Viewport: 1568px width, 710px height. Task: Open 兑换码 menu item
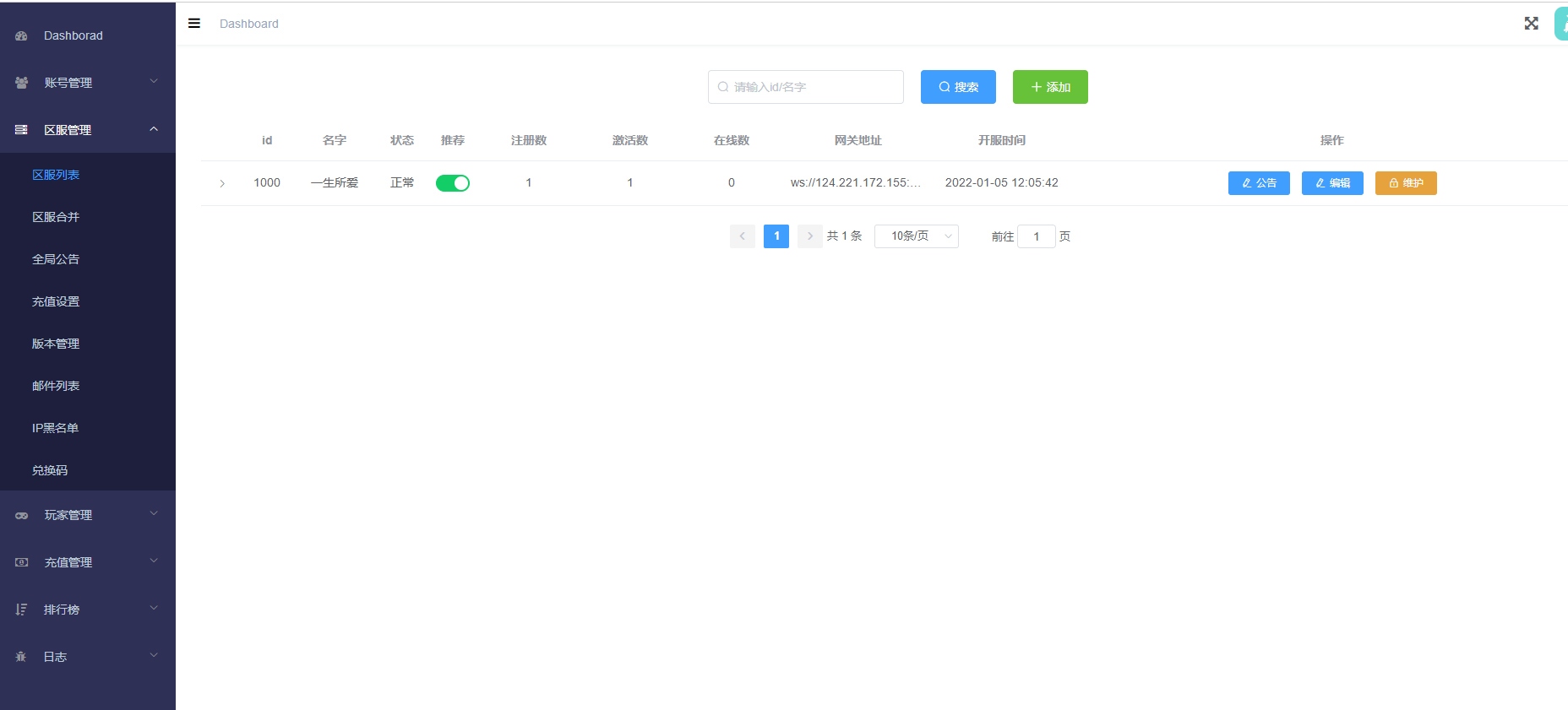click(x=88, y=470)
